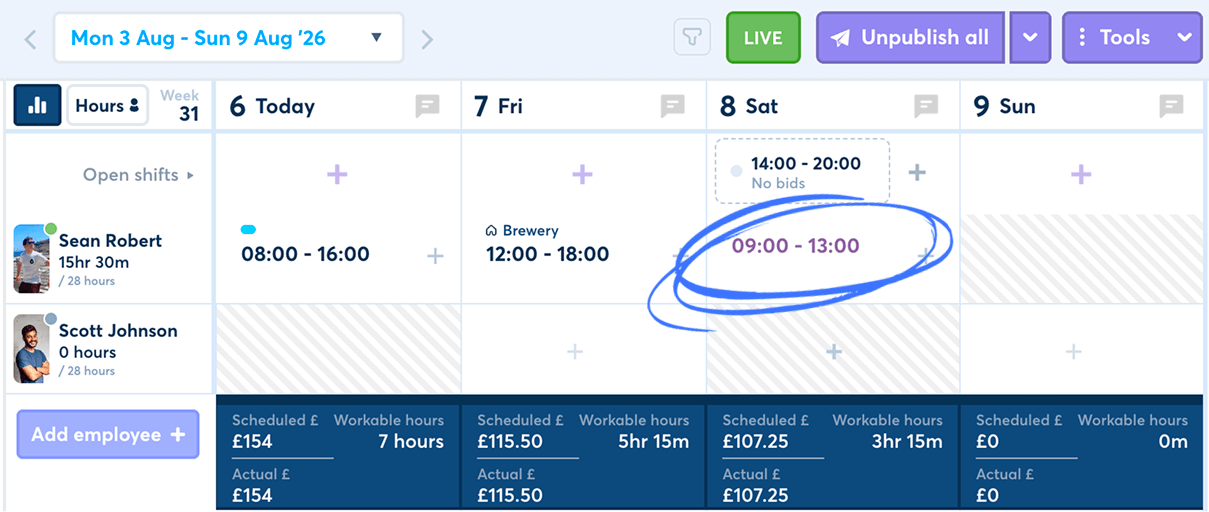Open the filter funnel icon
Viewport: 1209px width, 512px height.
(691, 38)
